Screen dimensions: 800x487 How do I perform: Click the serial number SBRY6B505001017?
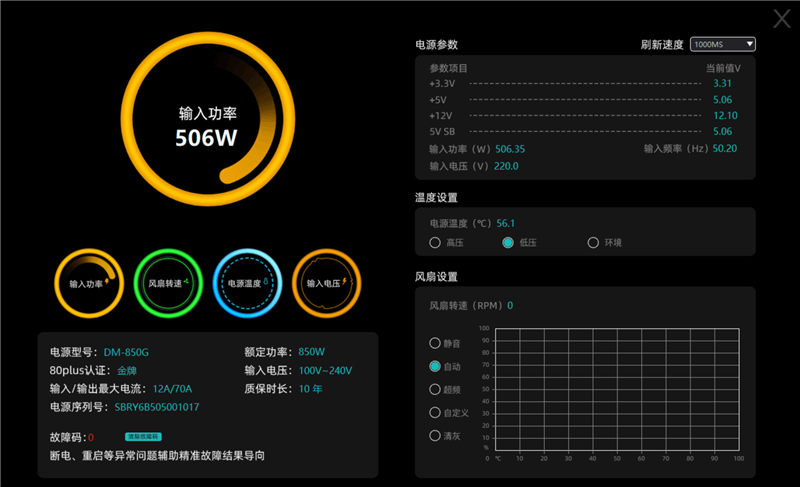click(157, 407)
